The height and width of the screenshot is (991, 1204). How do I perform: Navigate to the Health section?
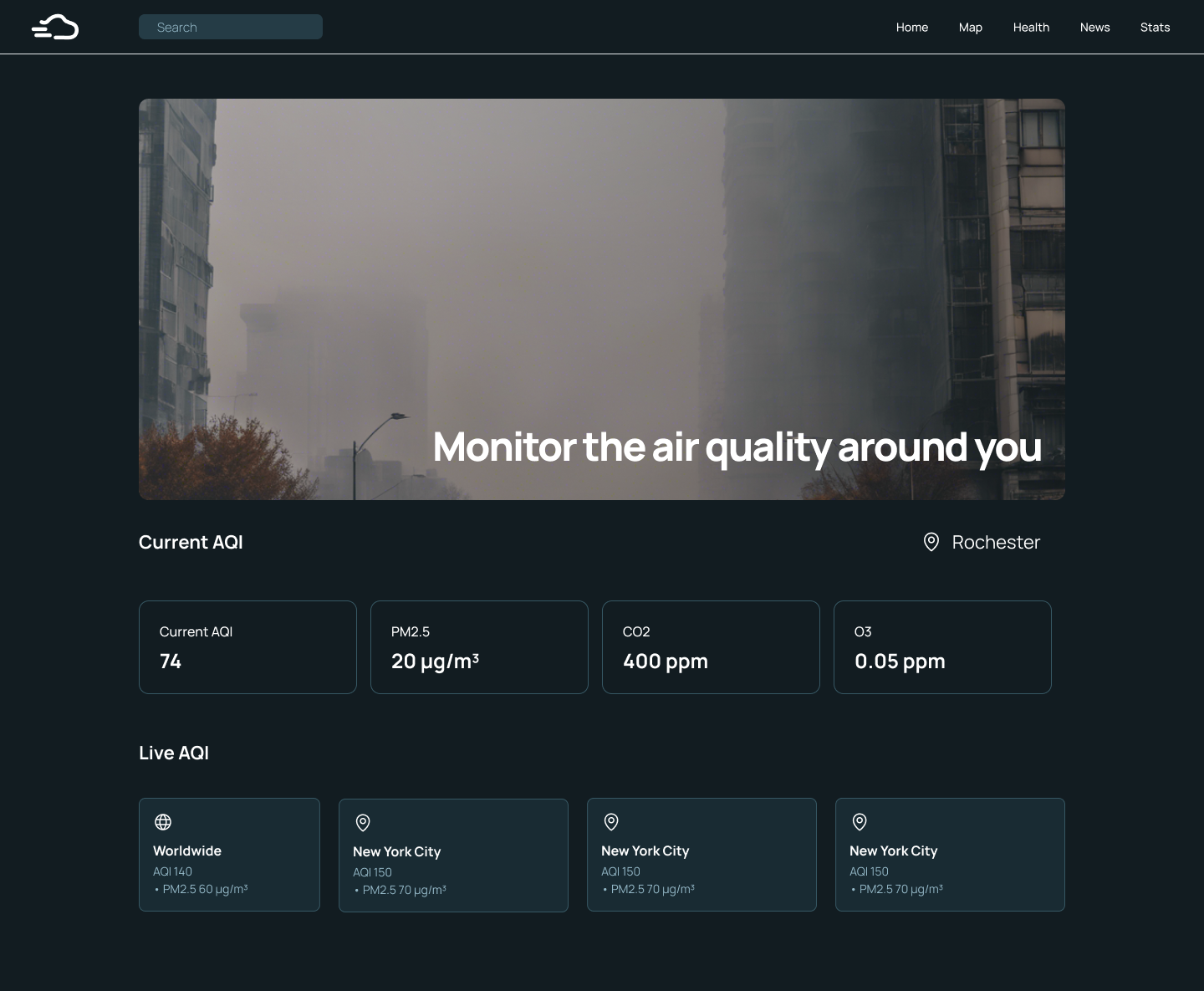point(1031,27)
